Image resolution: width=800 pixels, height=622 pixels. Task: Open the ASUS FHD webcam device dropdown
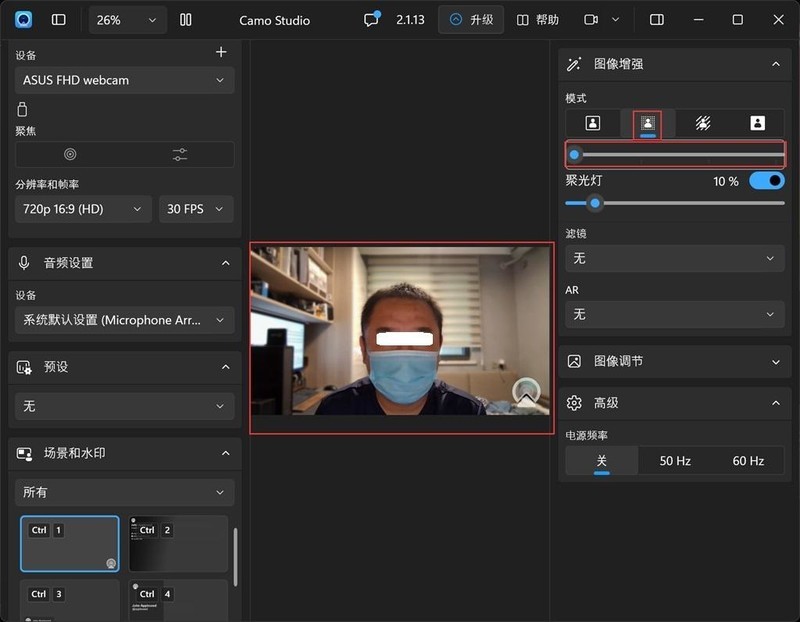coord(125,80)
